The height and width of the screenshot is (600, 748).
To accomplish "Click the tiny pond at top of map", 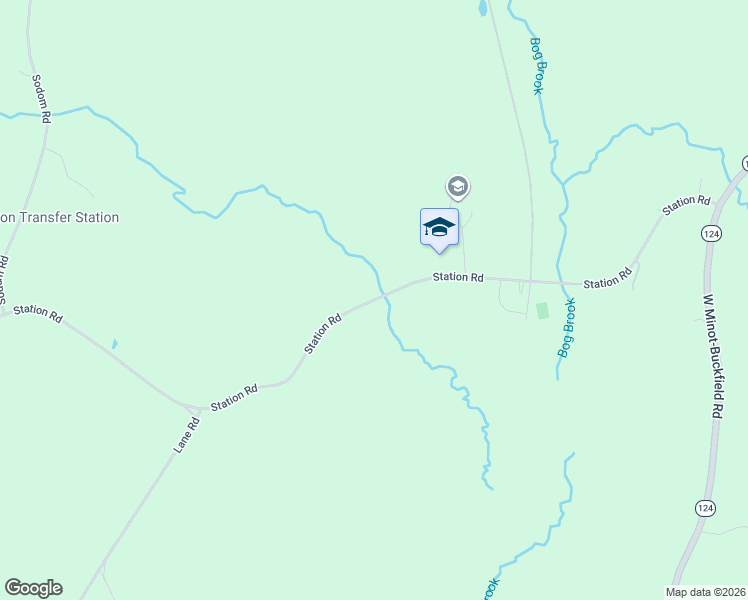I will click(x=483, y=8).
